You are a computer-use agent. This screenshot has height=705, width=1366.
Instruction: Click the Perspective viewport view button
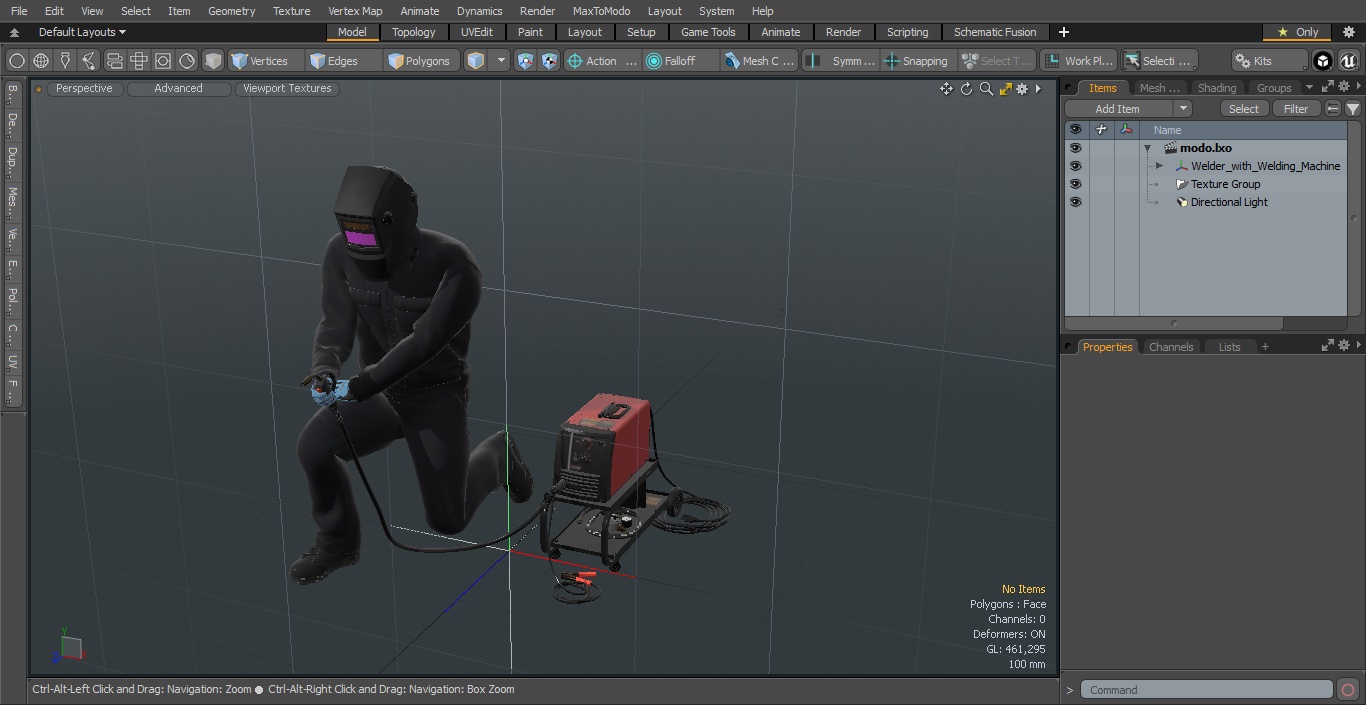pos(84,88)
